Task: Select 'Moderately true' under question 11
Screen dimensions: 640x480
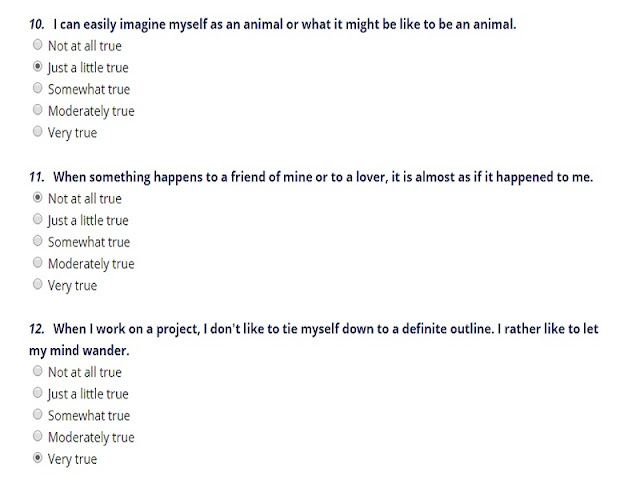Action: [x=38, y=263]
